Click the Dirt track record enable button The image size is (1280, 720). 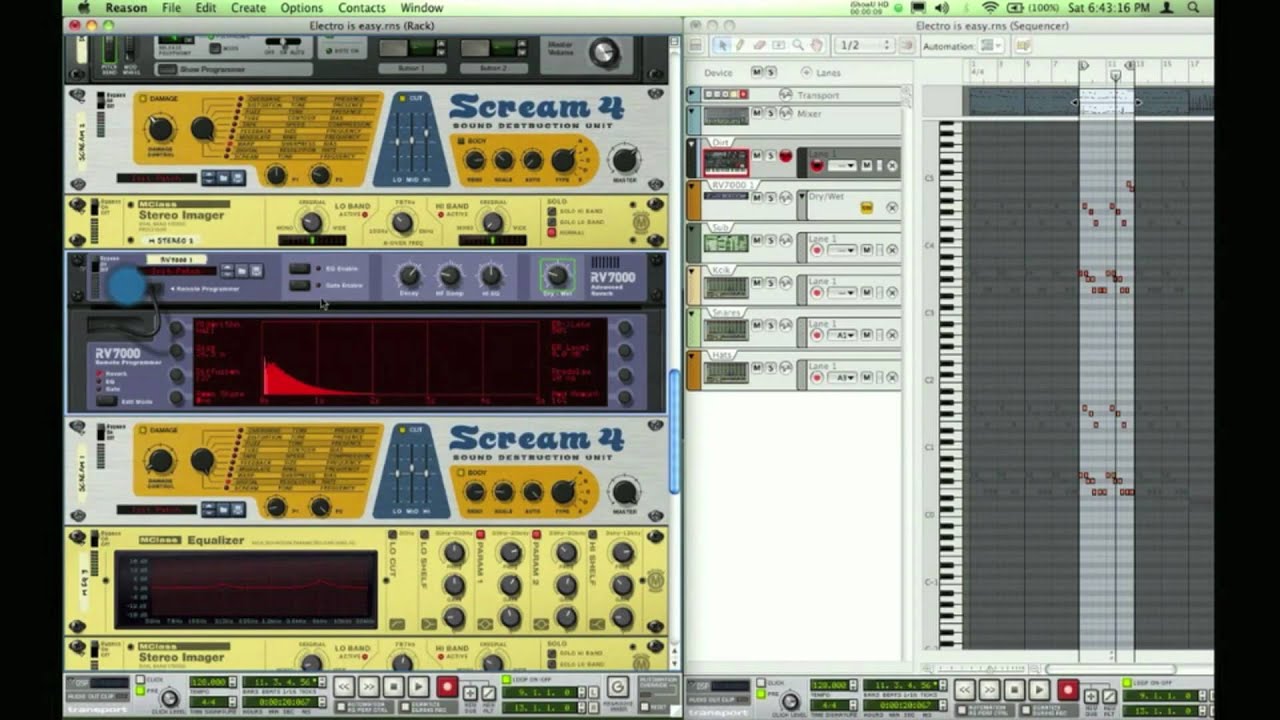pyautogui.click(x=785, y=156)
